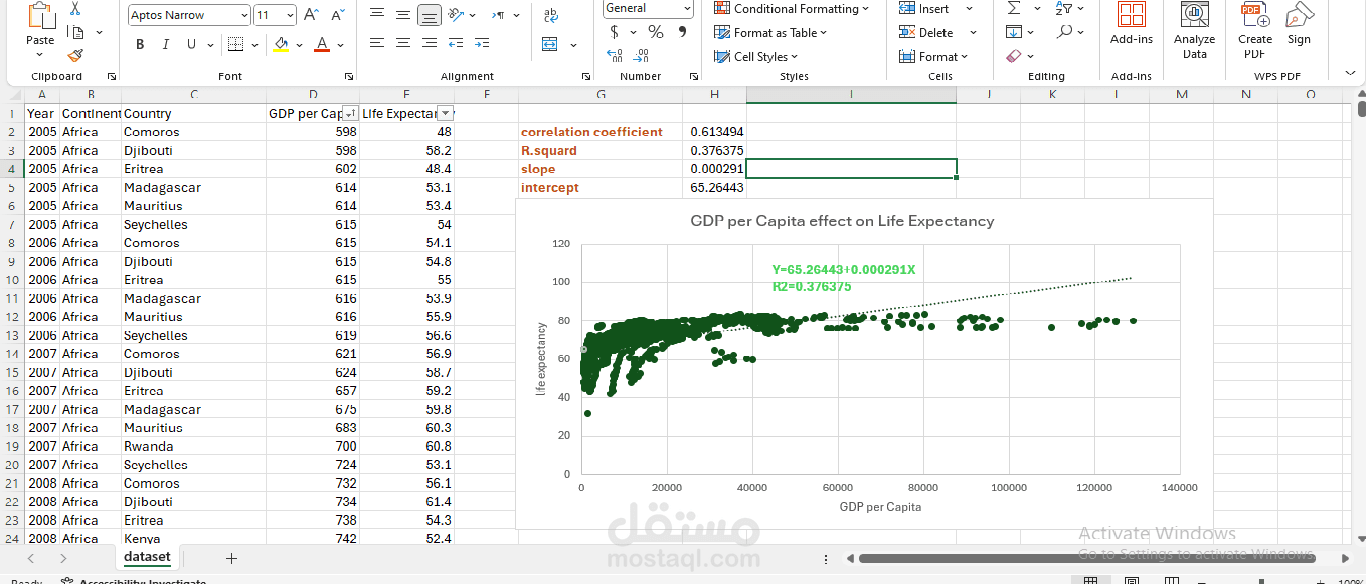Screen dimensions: 1369x584
Task: Set middle vertical alignment
Action: [402, 14]
